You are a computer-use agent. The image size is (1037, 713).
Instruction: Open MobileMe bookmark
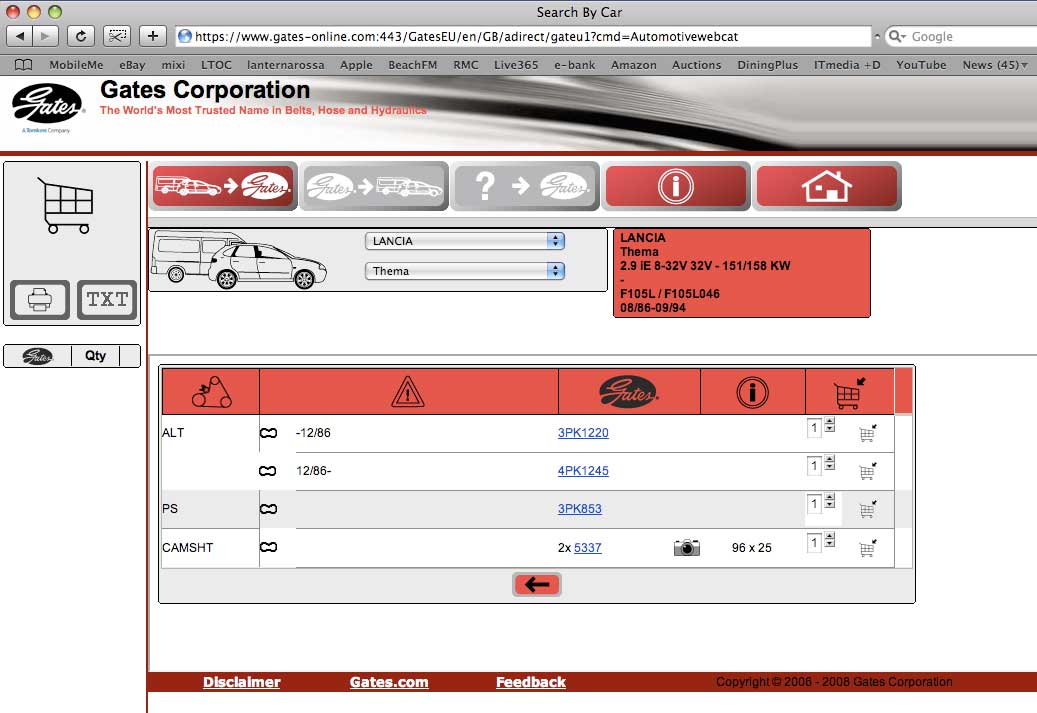pos(76,65)
